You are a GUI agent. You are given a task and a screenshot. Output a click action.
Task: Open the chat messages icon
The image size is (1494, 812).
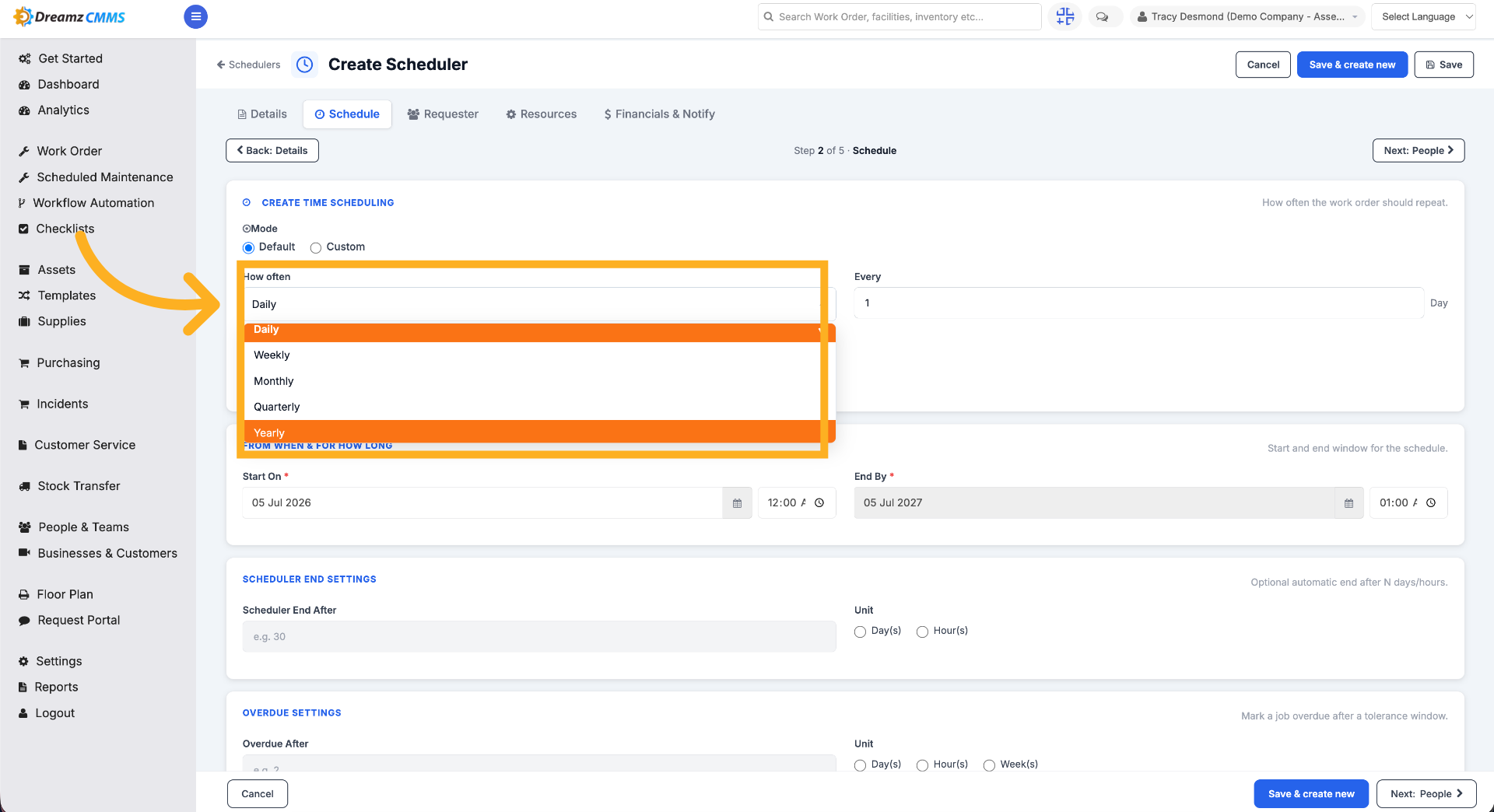tap(1102, 16)
